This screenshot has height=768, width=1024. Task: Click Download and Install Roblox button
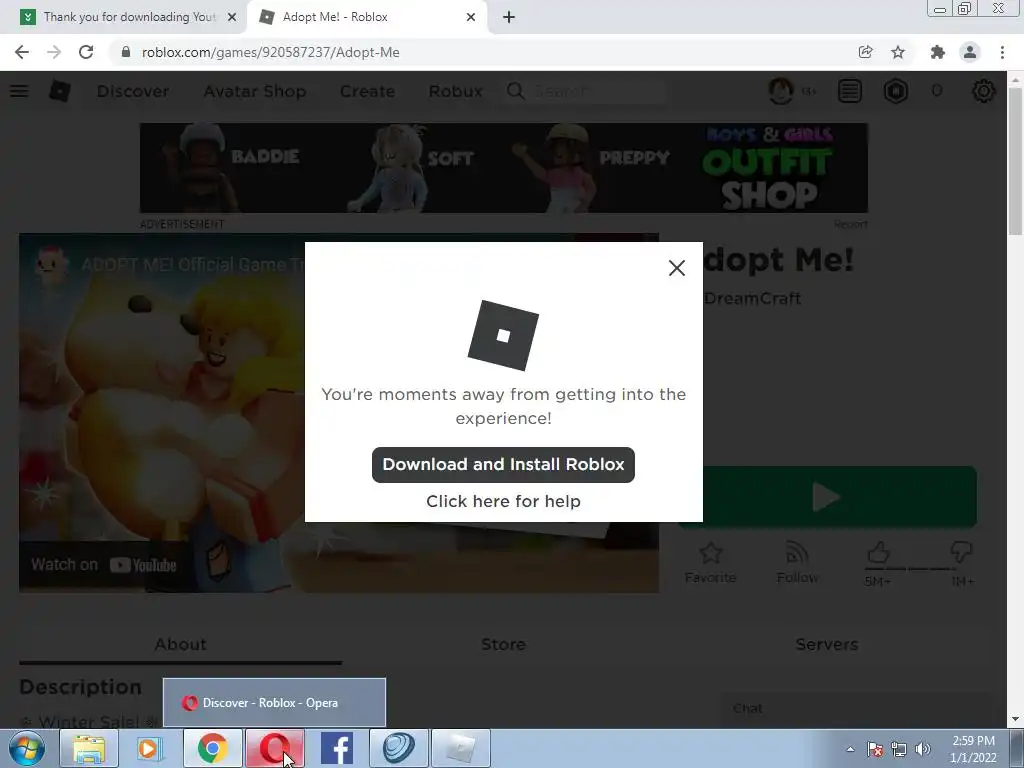click(503, 464)
